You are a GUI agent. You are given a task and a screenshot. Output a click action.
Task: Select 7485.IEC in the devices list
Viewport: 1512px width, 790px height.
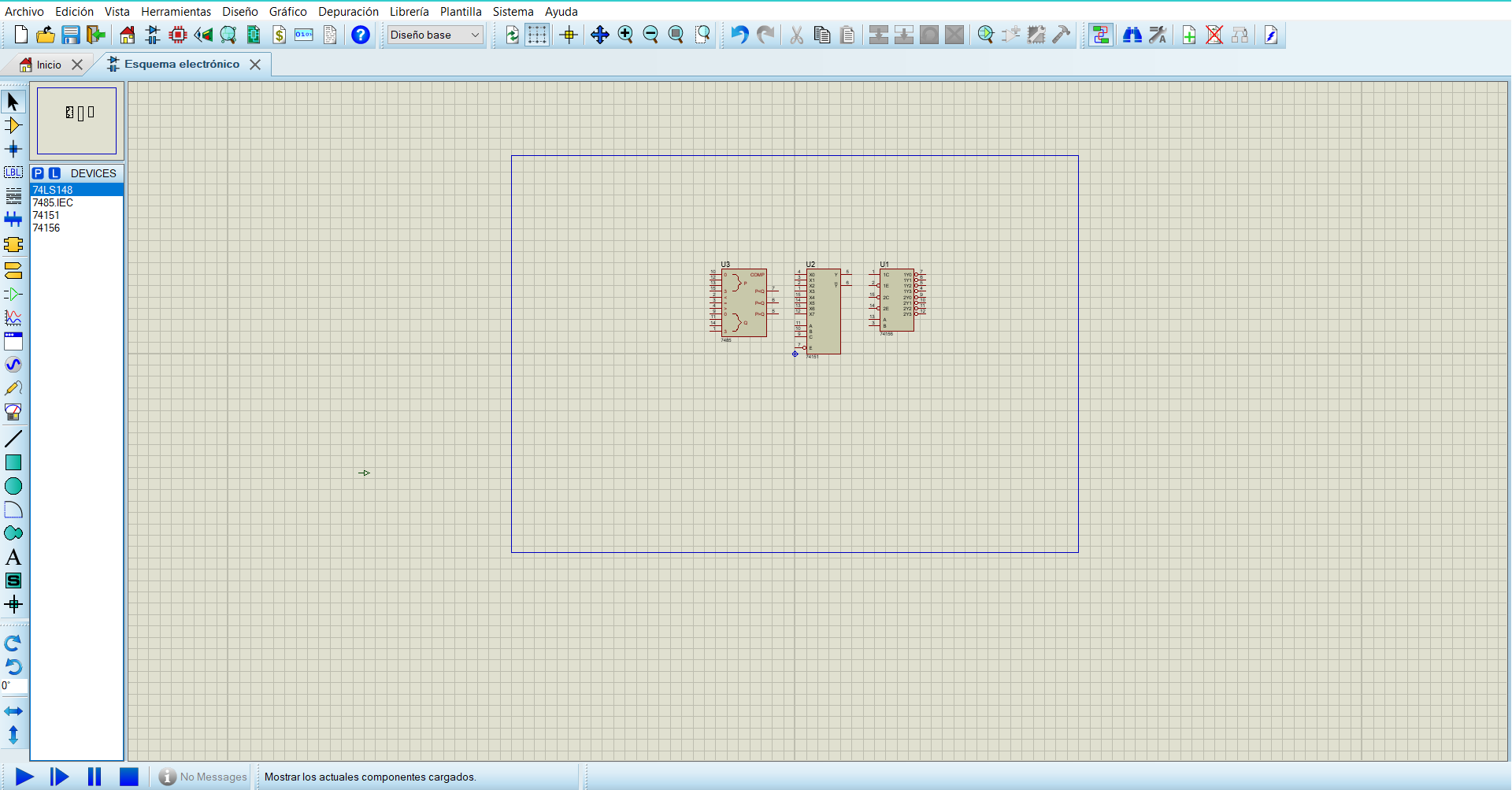(76, 202)
